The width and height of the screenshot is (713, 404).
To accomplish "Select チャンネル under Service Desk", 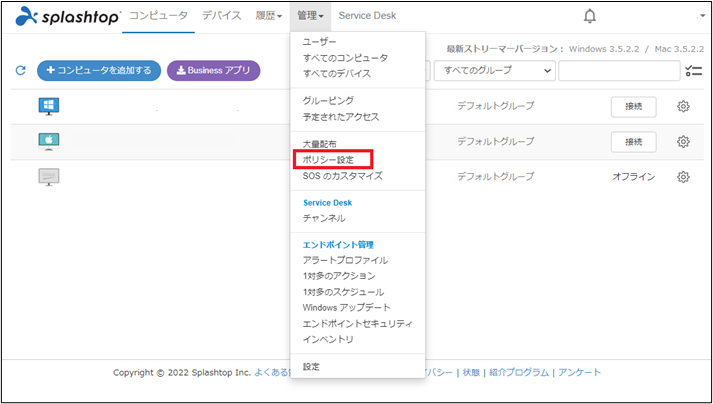I will click(324, 218).
